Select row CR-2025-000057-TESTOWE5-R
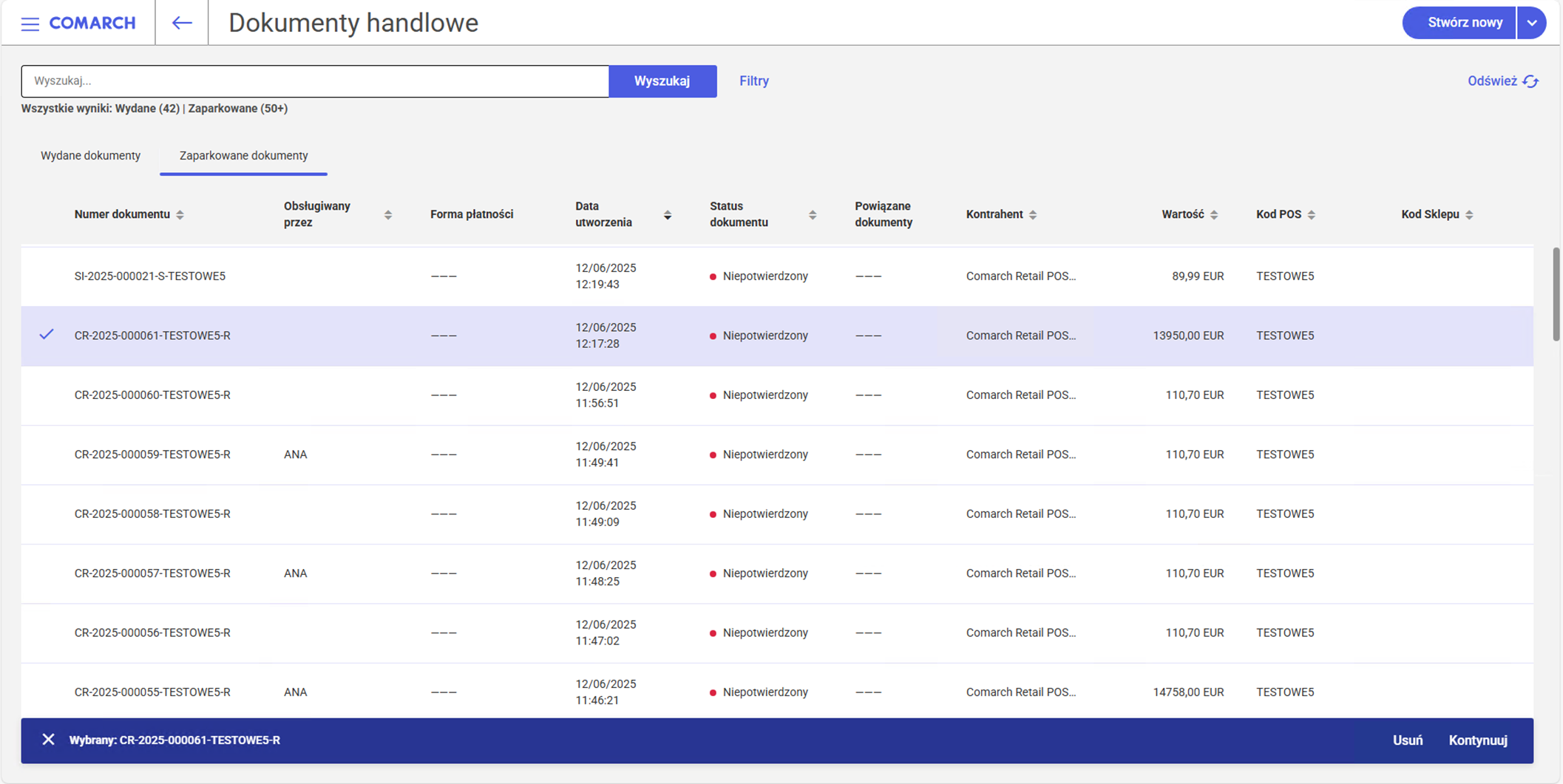The height and width of the screenshot is (784, 1563). click(x=777, y=573)
